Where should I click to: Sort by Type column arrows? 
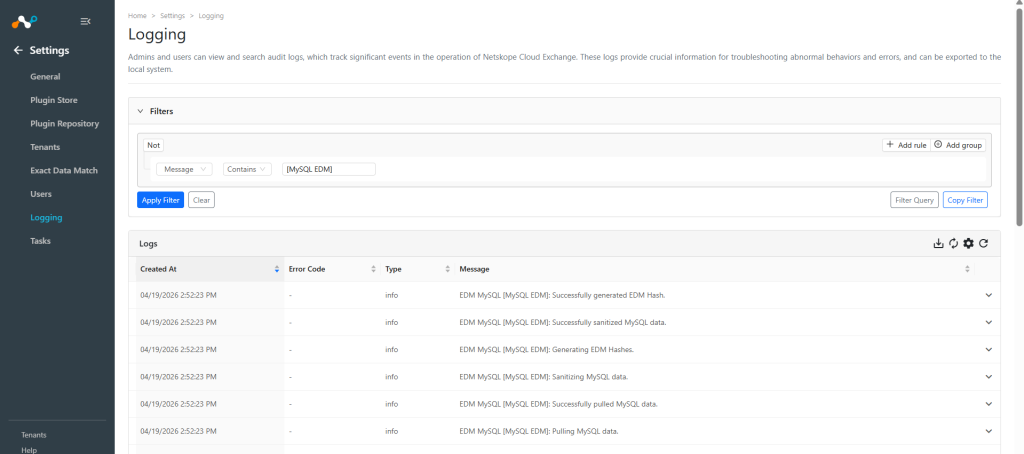(447, 269)
